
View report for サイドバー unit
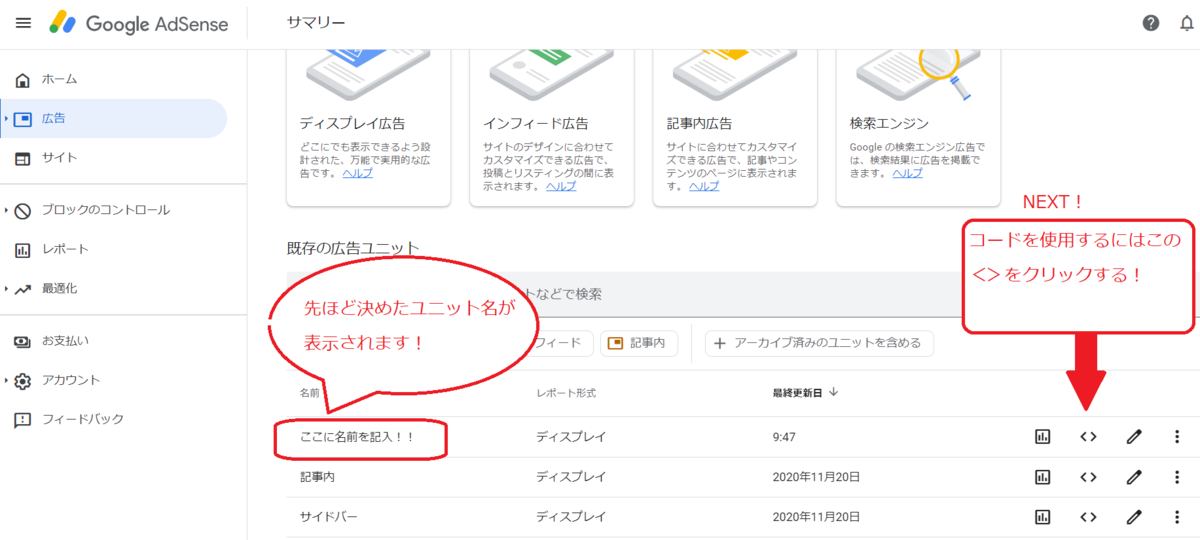tap(1042, 517)
